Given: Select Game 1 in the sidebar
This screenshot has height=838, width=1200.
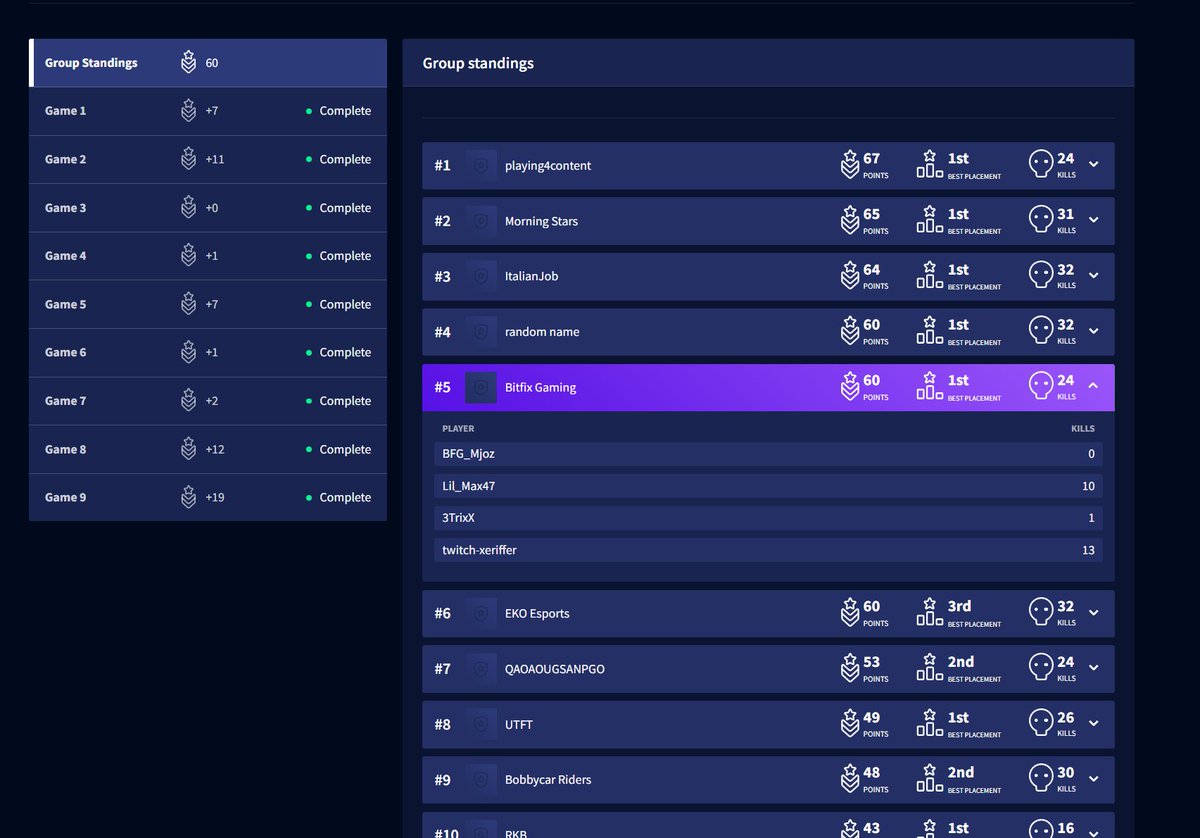Looking at the screenshot, I should 208,111.
